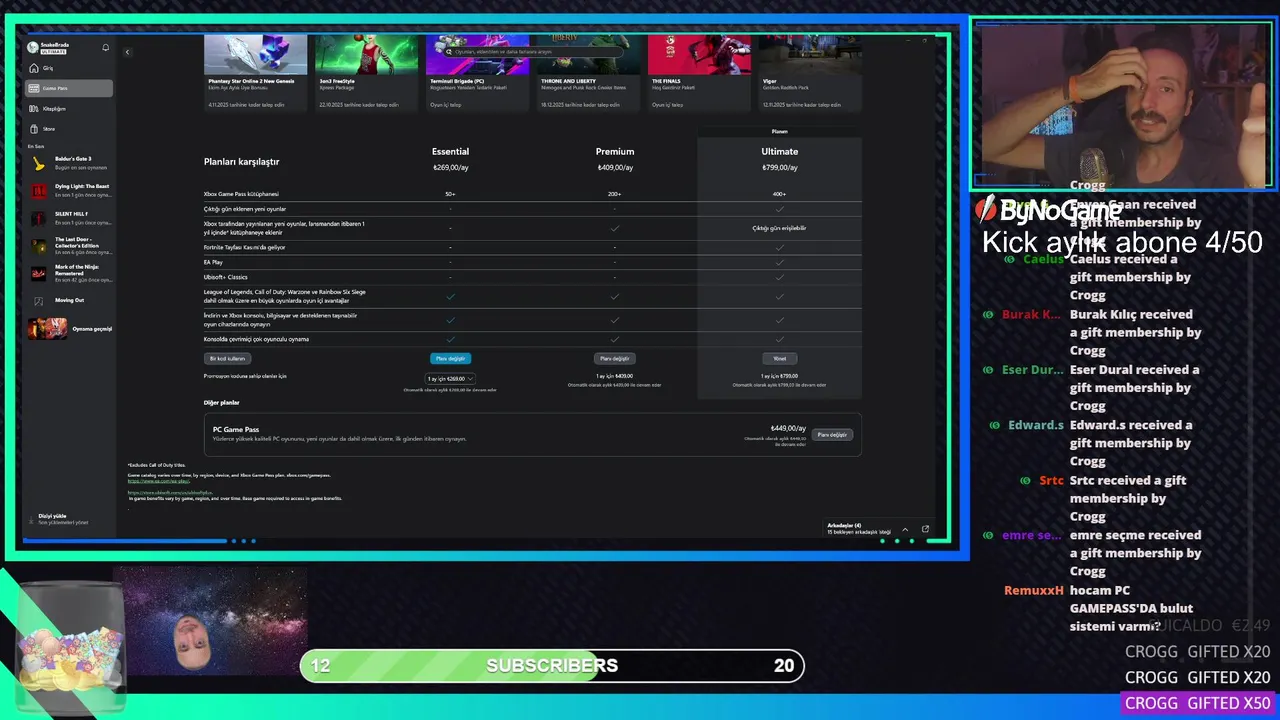Click the Diğer planlar heading
Image resolution: width=1280 pixels, height=720 pixels.
pos(222,402)
